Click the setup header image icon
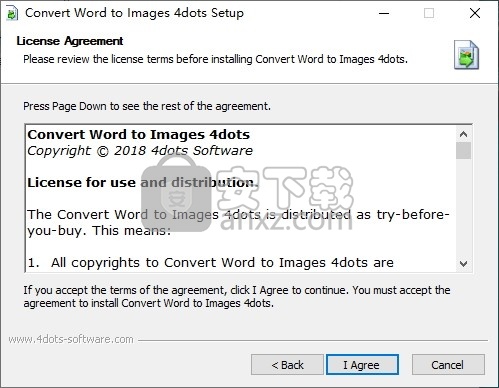This screenshot has width=499, height=388. (466, 55)
